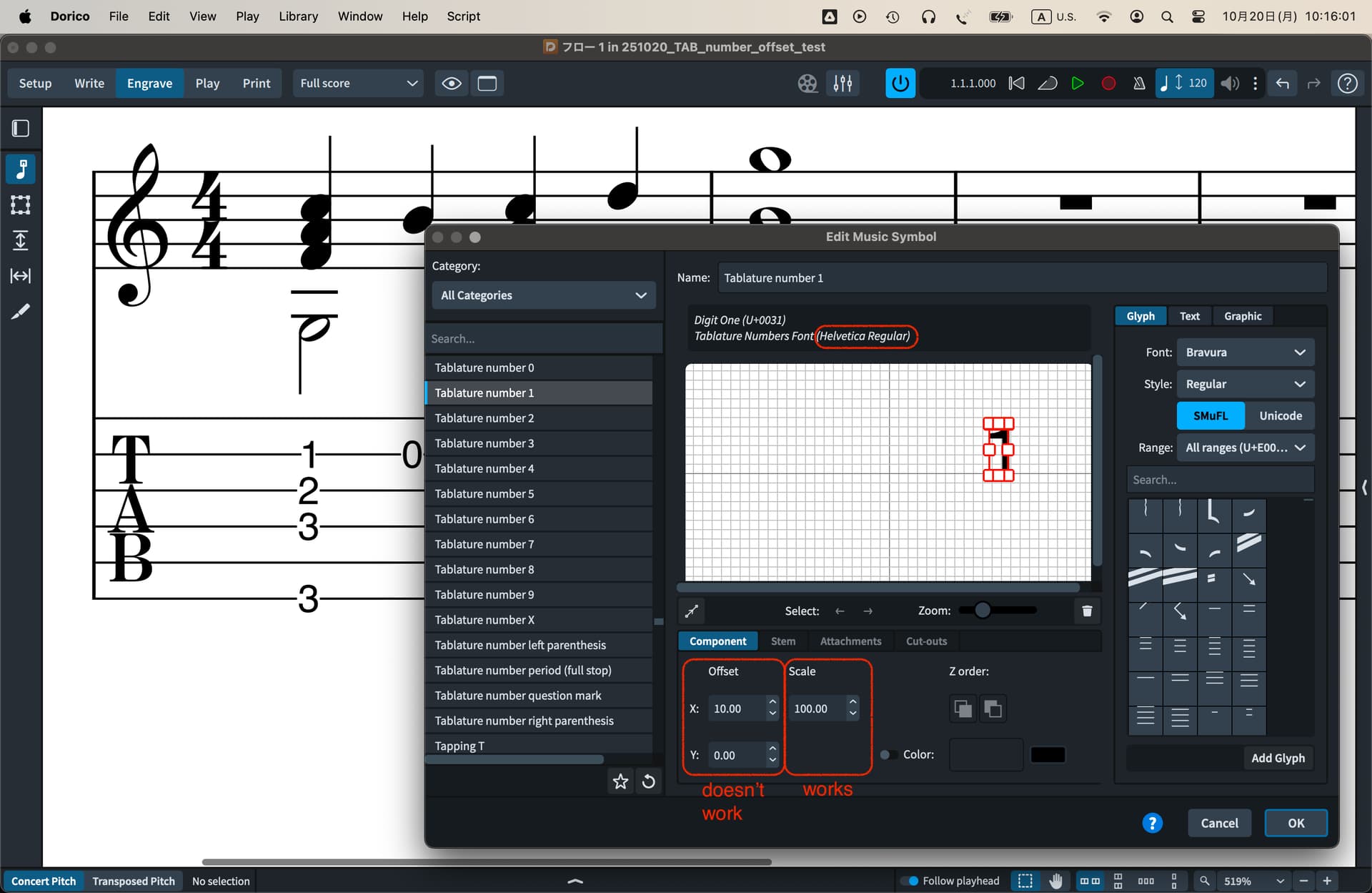1372x893 pixels.
Task: Click the Note Spacing tool icon
Action: click(21, 276)
